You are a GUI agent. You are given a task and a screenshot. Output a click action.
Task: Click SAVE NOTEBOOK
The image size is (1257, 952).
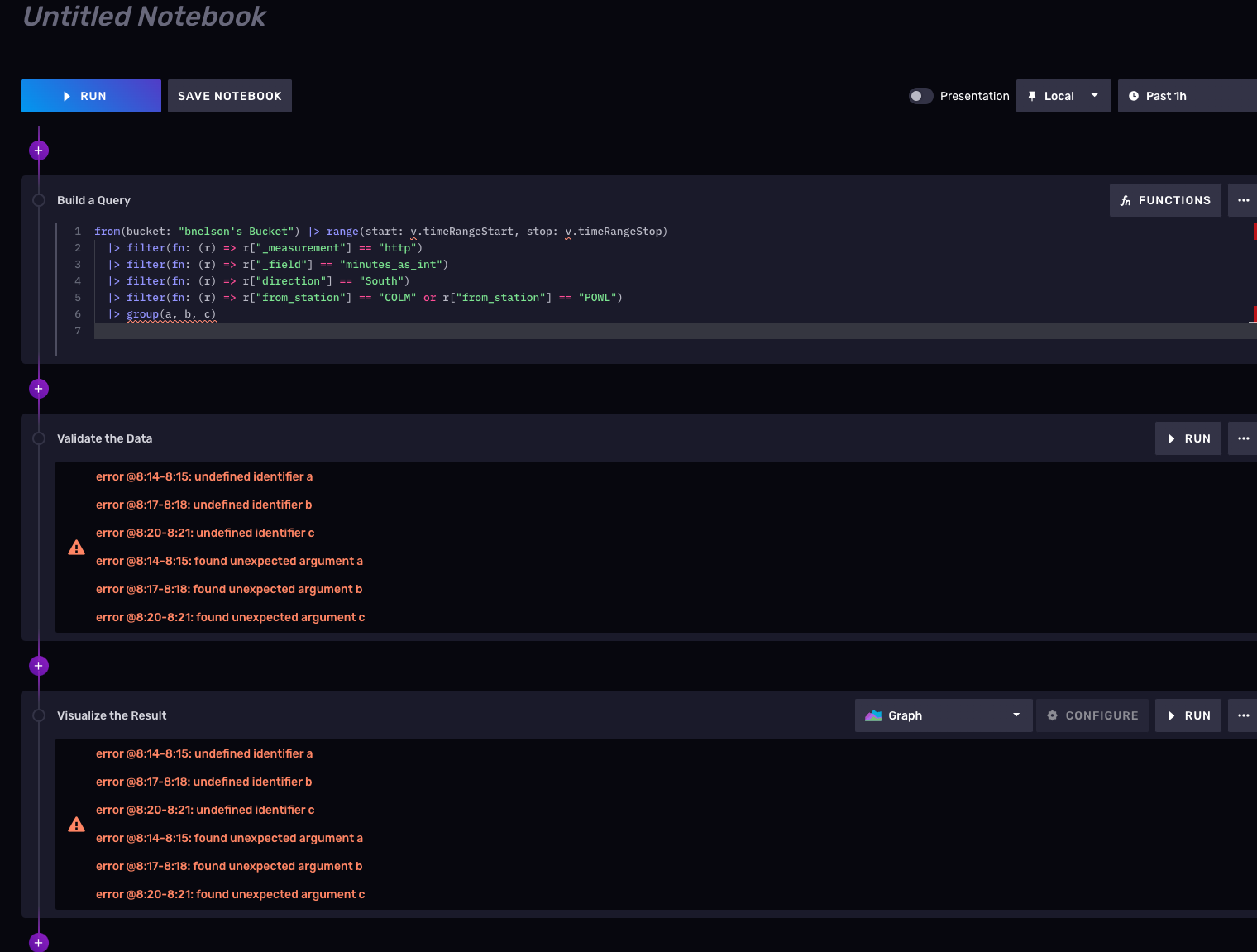point(229,95)
